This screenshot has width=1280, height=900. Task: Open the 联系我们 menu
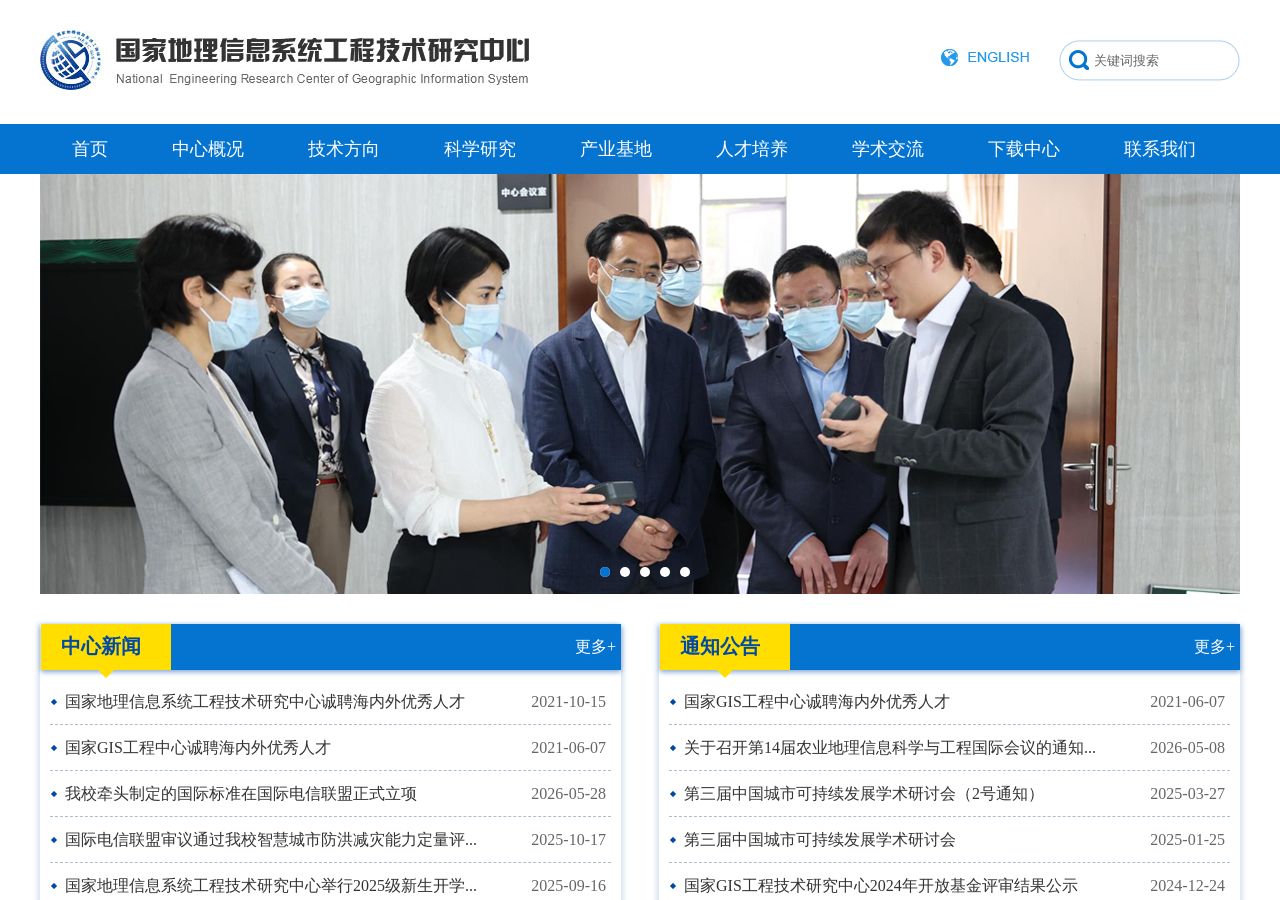(1160, 149)
